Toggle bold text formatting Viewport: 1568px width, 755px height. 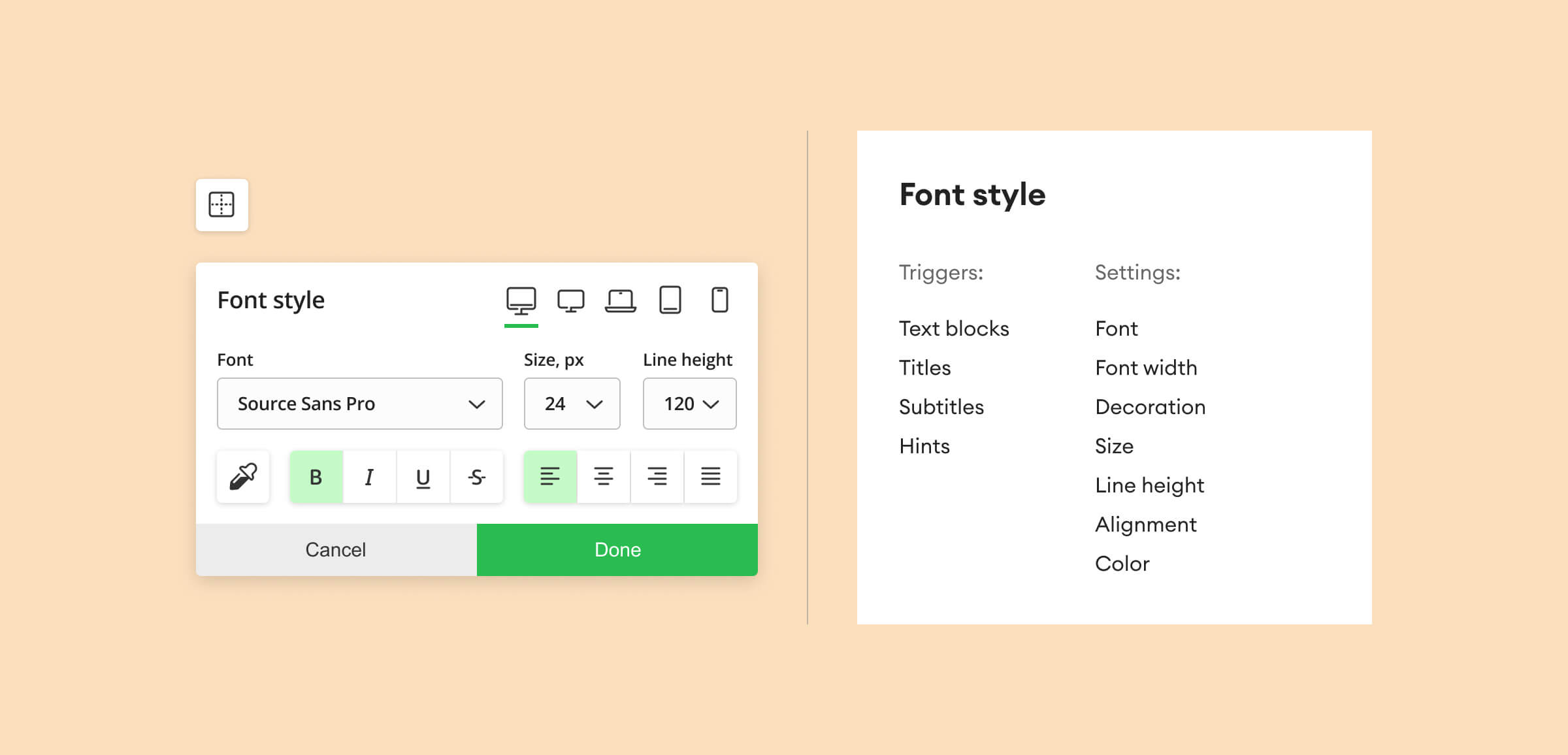[x=316, y=477]
